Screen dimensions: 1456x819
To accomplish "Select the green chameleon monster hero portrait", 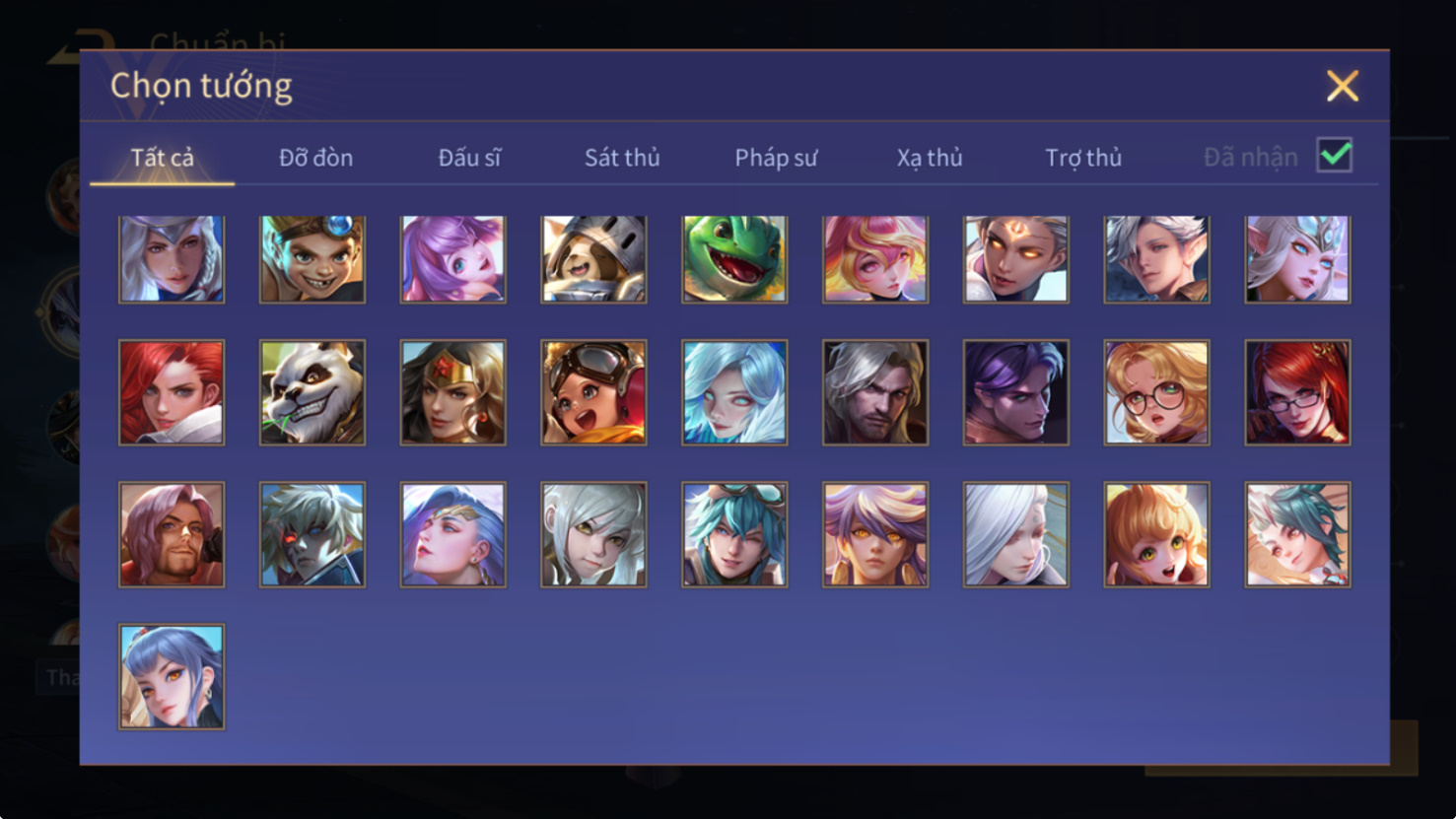I will 734,259.
